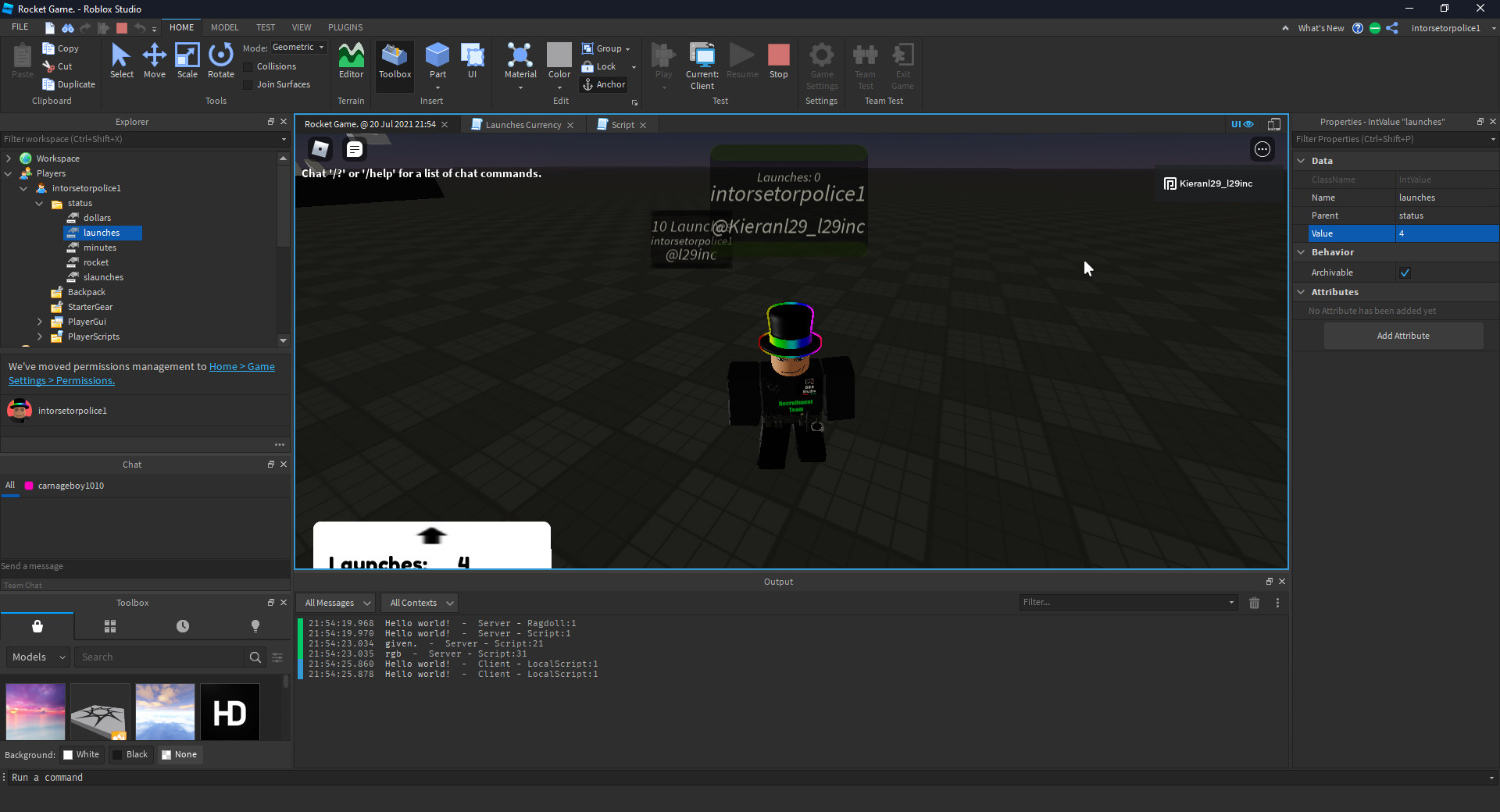Open the VIEW ribbon tab

point(302,27)
